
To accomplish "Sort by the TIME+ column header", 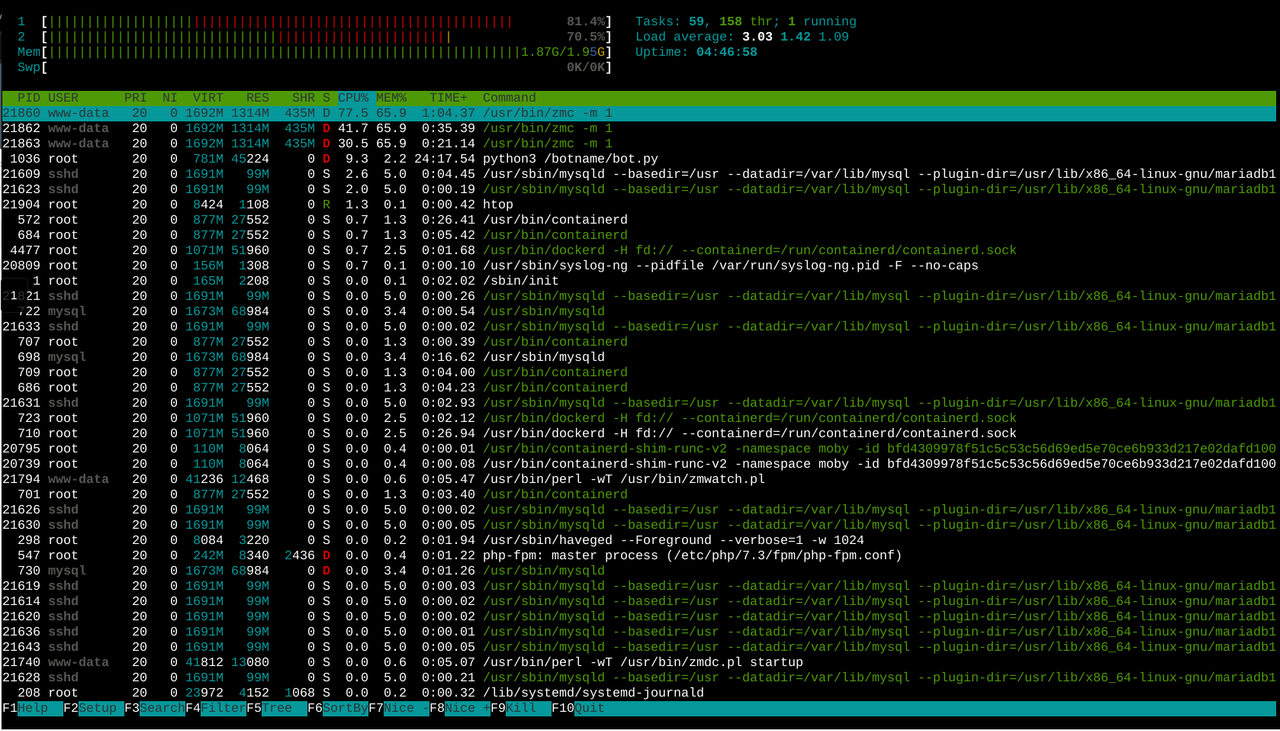I will tap(448, 98).
